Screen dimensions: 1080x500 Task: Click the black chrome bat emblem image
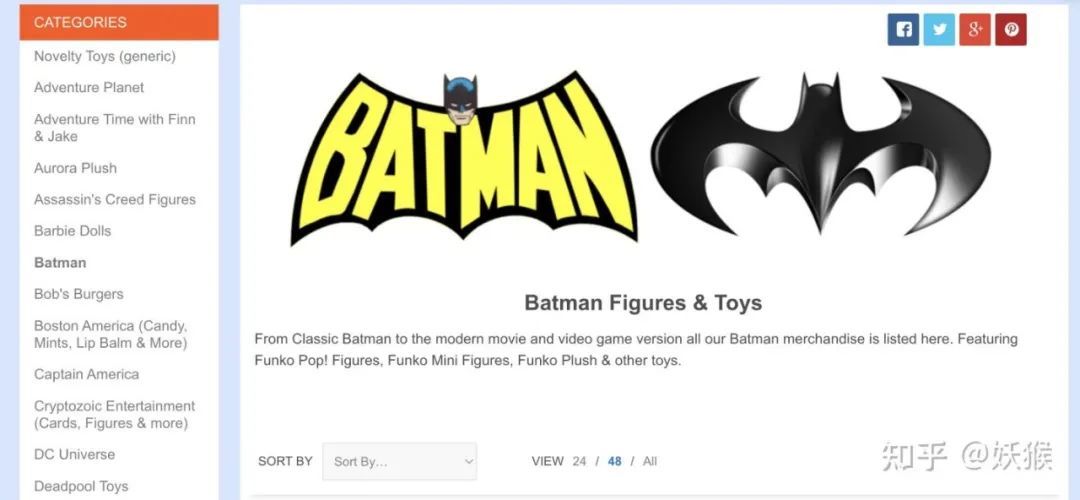tap(820, 153)
